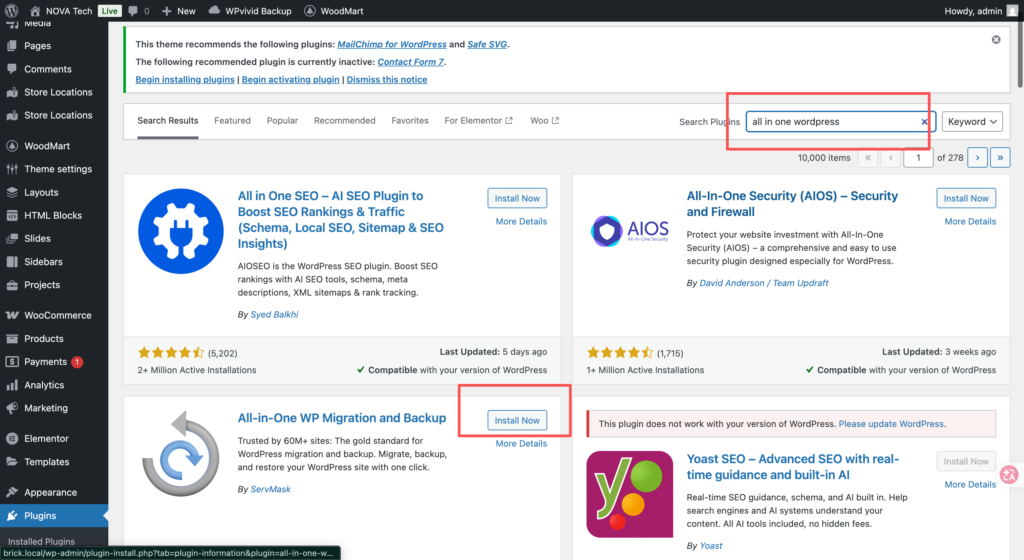Click the WooCommerce sidebar icon

[x=12, y=315]
